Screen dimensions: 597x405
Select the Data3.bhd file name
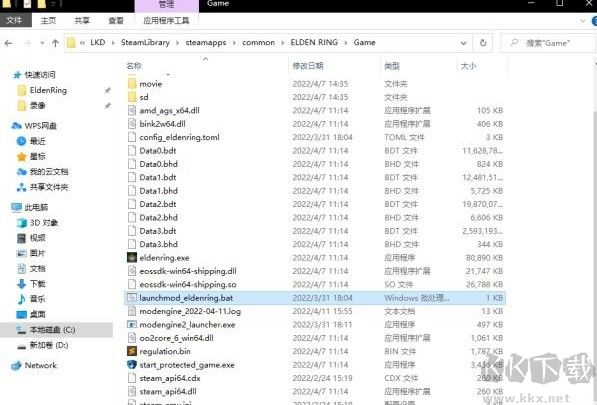pyautogui.click(x=158, y=244)
